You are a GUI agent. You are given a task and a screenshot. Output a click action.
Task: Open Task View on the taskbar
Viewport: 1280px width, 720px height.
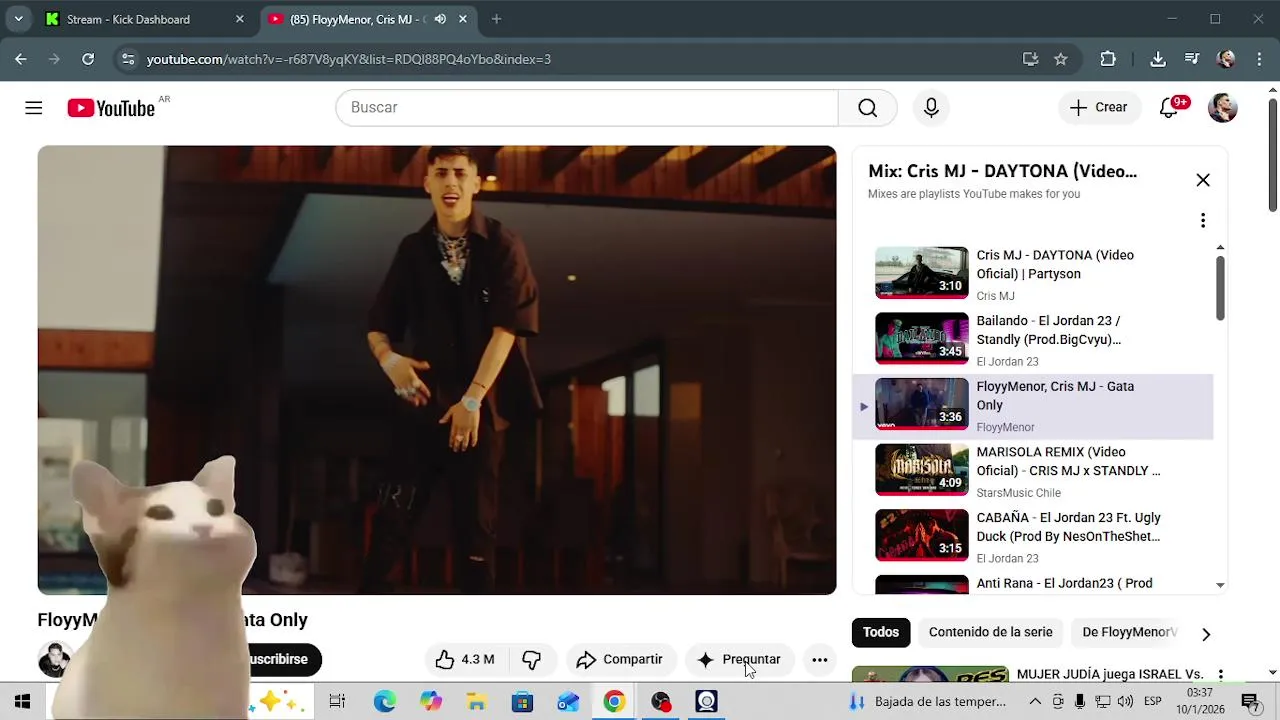337,702
